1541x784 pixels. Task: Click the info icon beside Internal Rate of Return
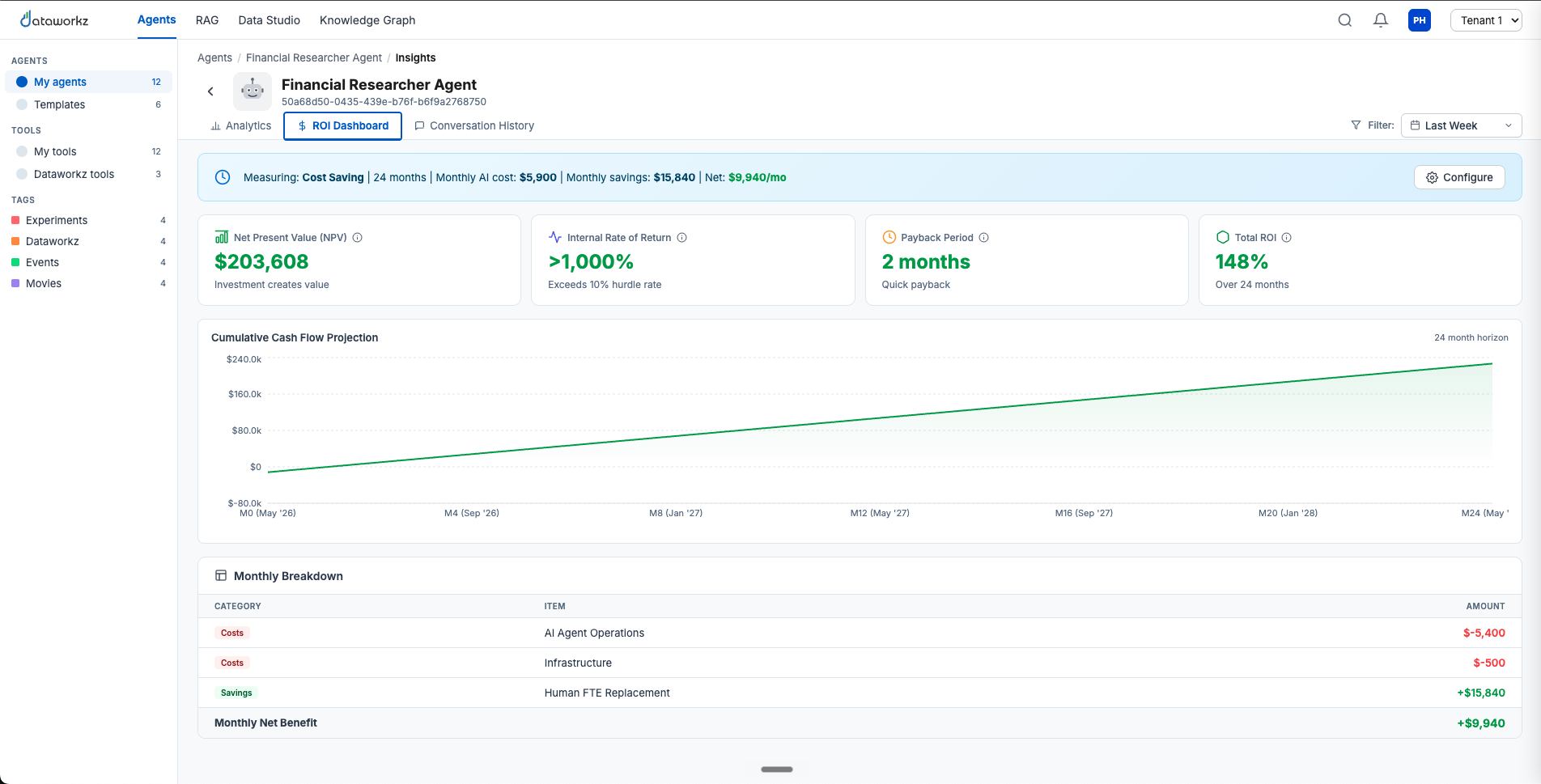[x=682, y=238]
